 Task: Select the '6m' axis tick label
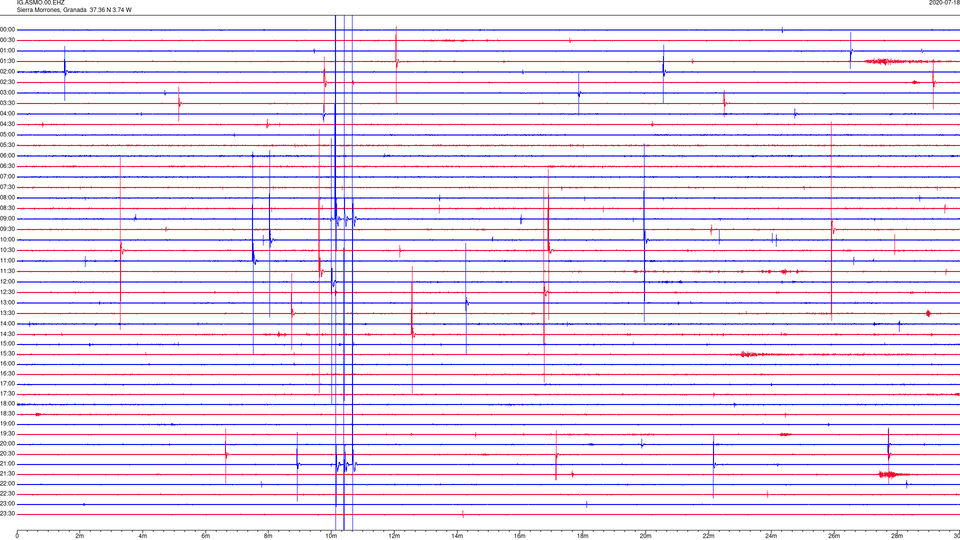206,536
